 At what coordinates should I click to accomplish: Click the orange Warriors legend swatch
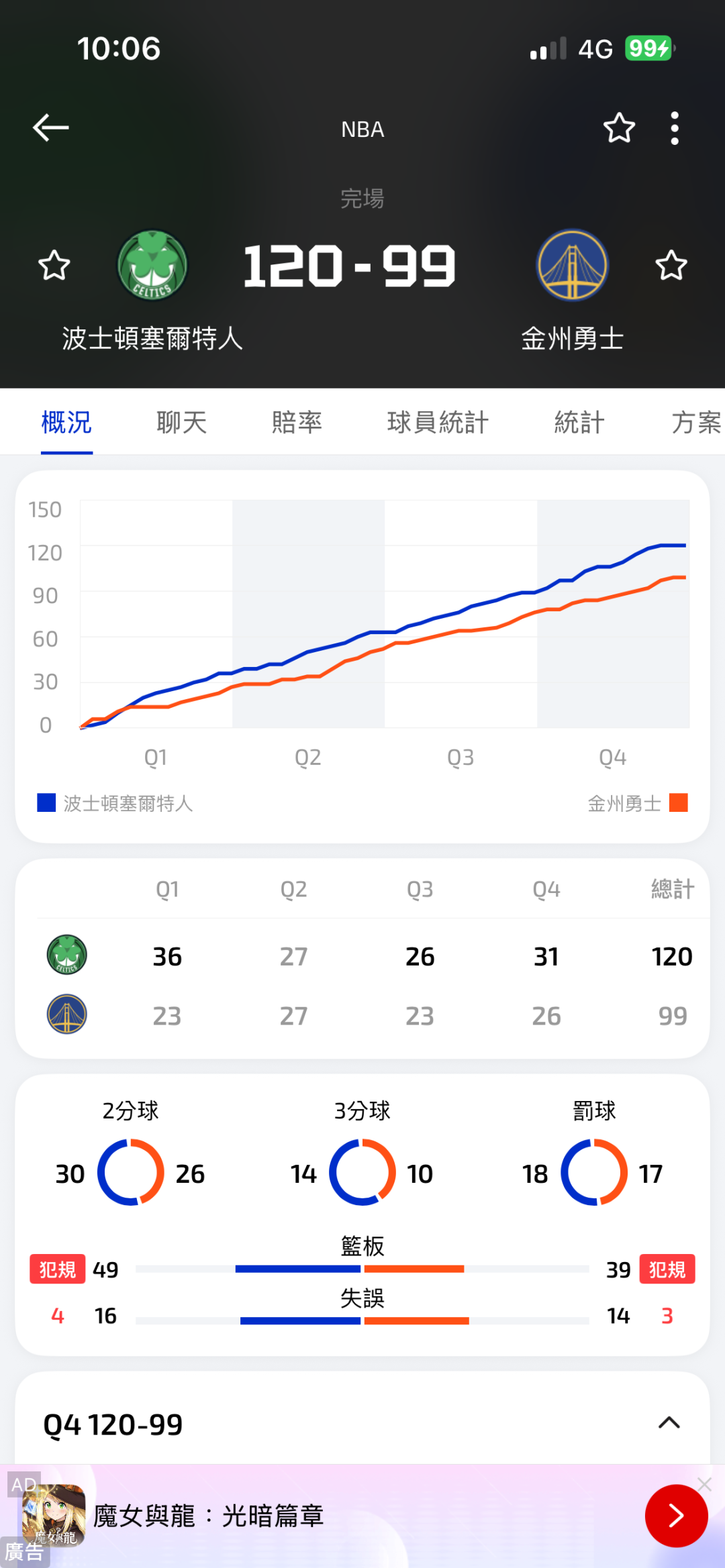(679, 802)
